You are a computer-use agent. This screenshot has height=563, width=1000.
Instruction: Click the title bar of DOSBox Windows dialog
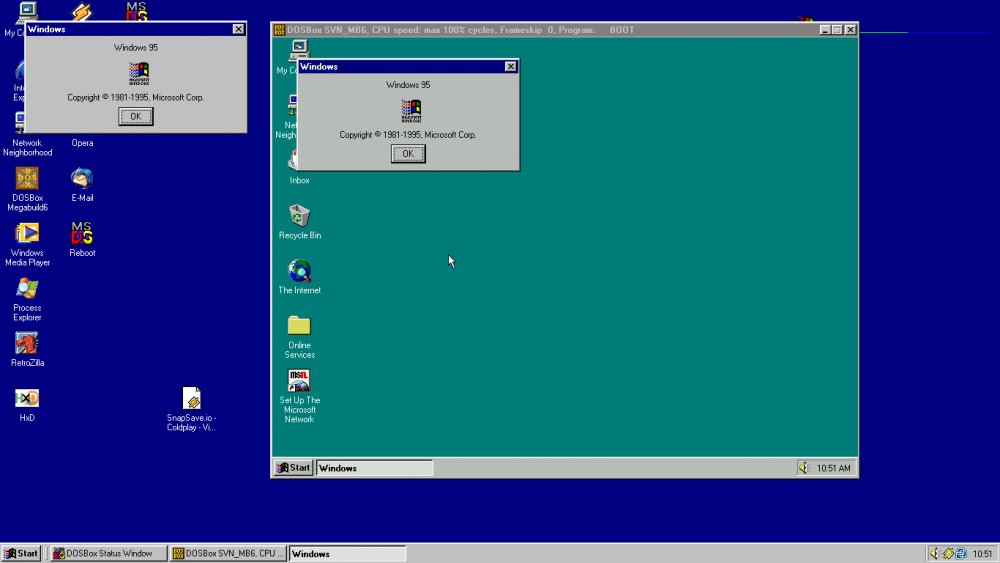pyautogui.click(x=408, y=66)
